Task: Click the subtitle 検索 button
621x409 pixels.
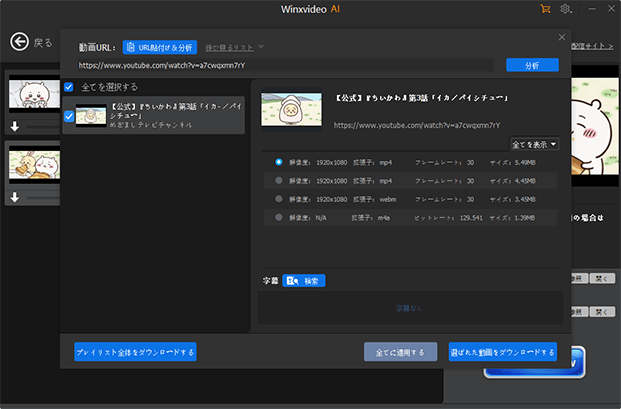Action: pos(304,281)
